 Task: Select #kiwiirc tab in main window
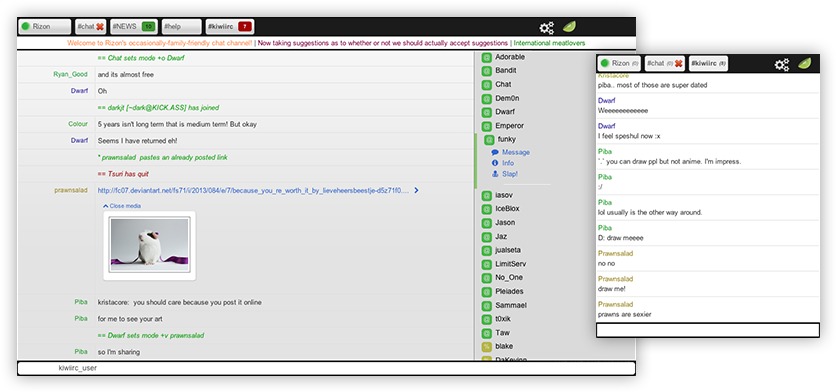pyautogui.click(x=230, y=27)
